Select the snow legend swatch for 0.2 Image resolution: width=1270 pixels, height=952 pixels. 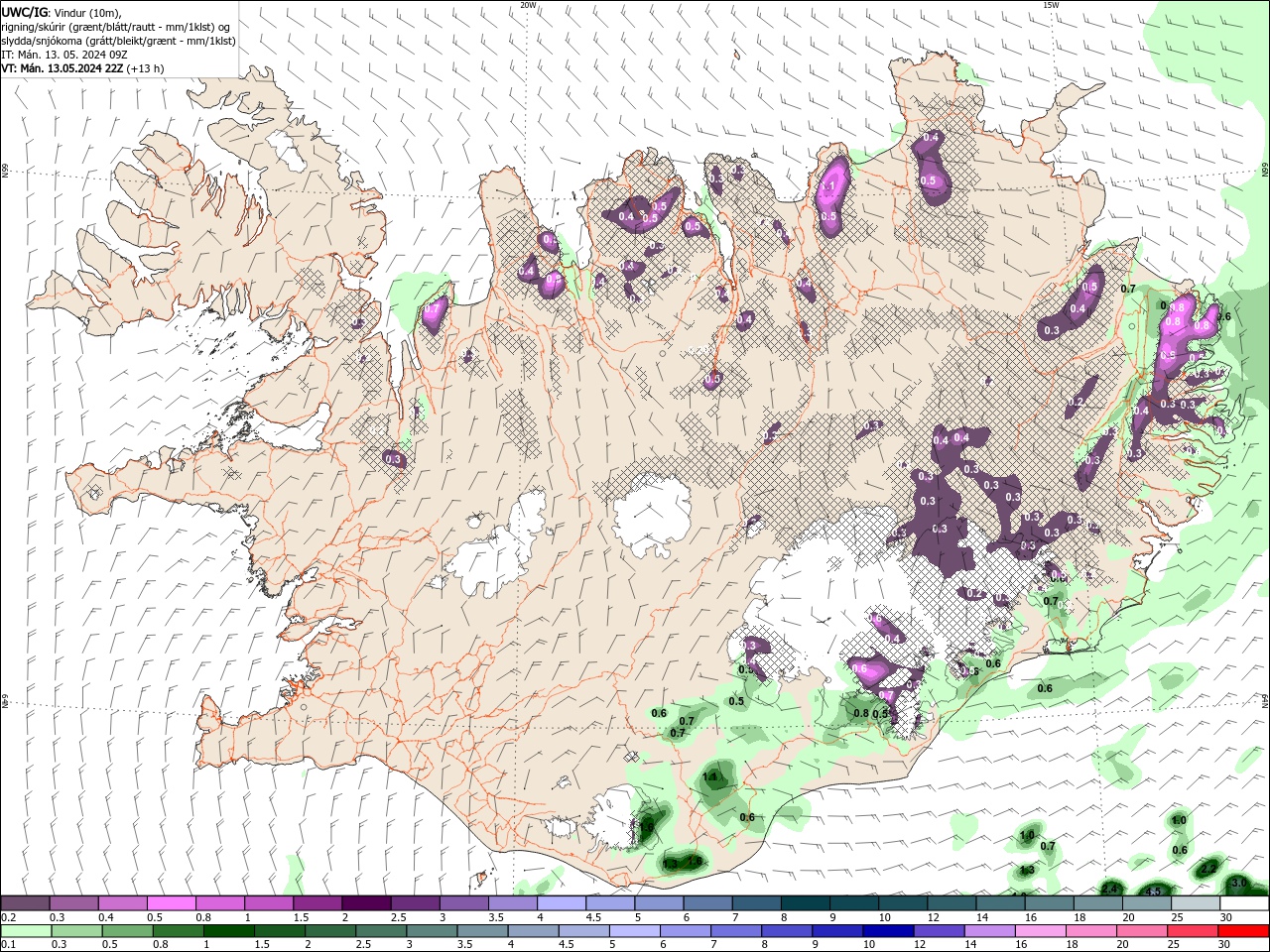(x=25, y=902)
